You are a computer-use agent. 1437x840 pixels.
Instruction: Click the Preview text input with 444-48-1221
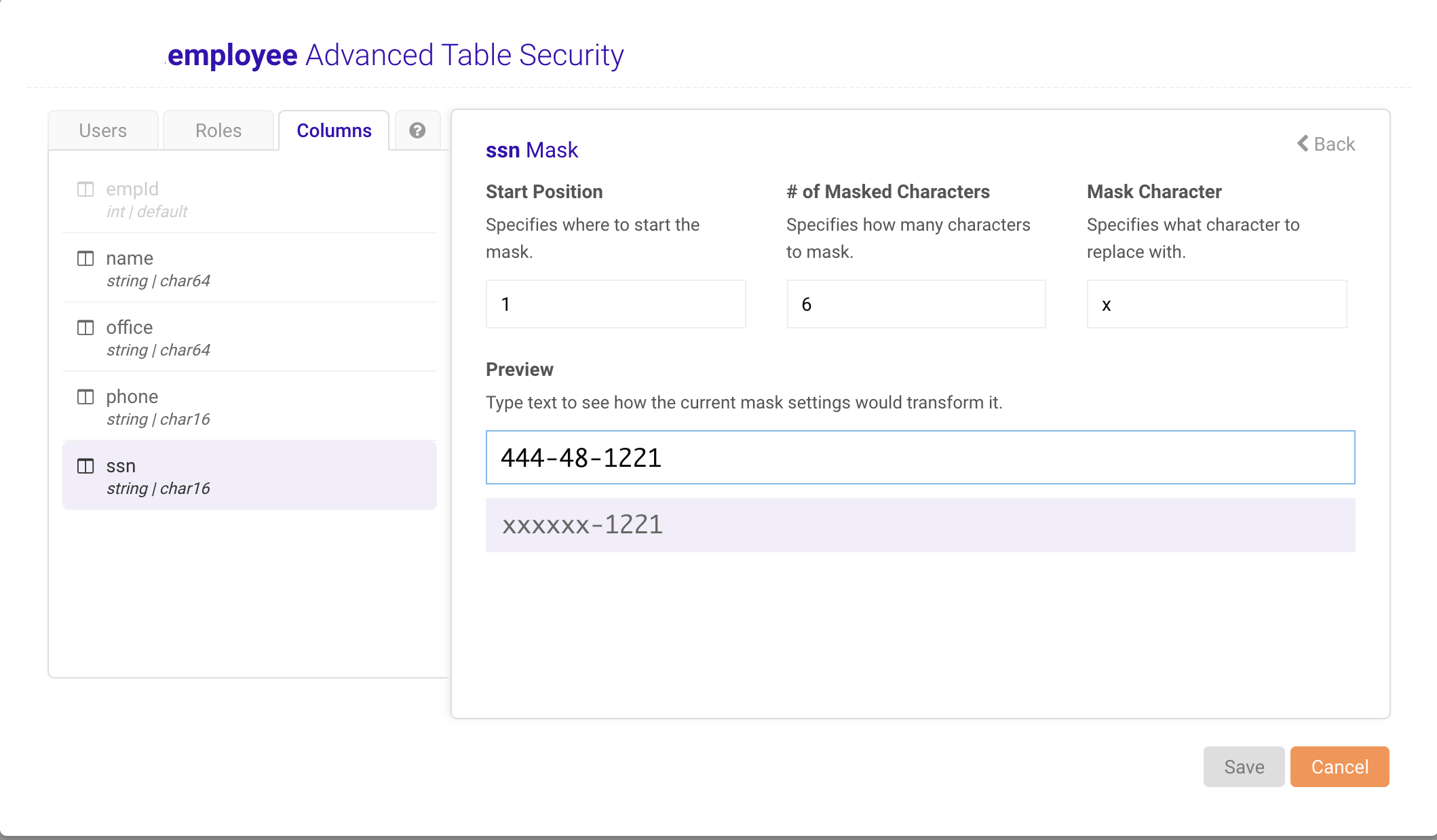pos(920,457)
